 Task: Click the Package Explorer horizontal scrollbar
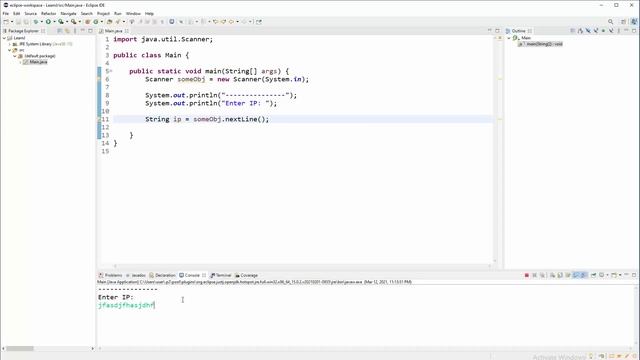pos(20,349)
